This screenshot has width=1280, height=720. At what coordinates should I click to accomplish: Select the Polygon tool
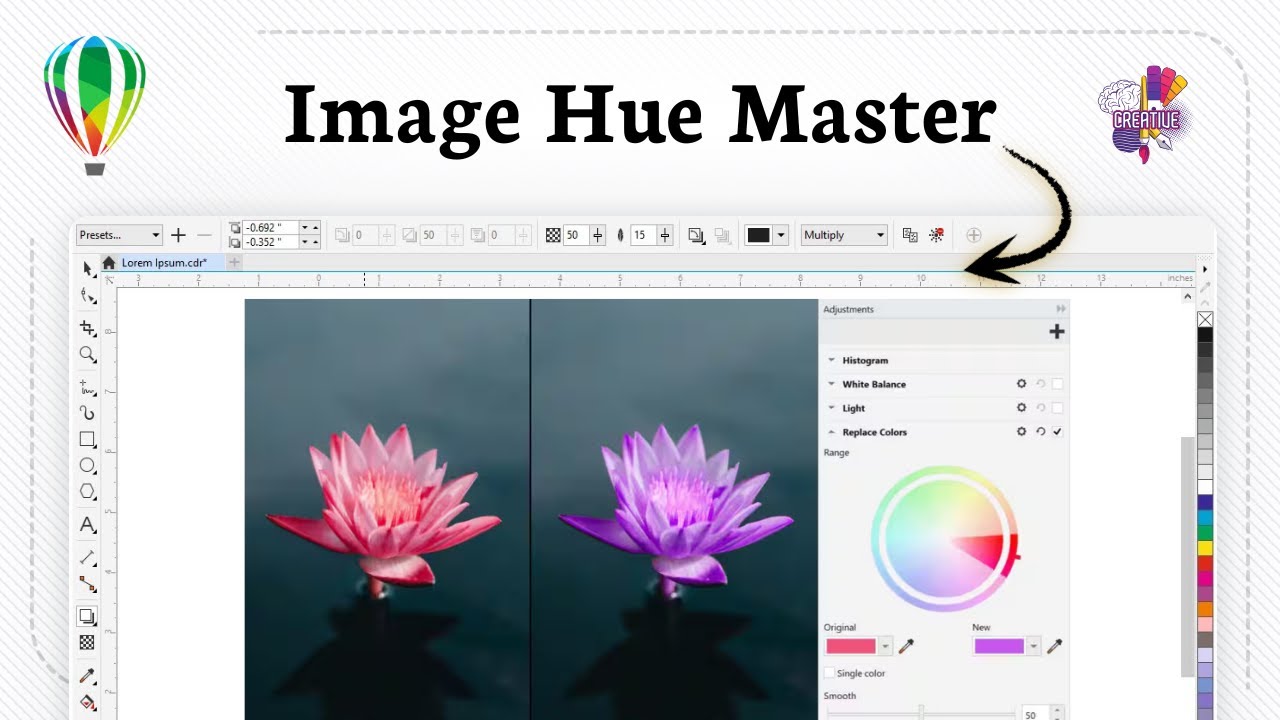point(88,491)
